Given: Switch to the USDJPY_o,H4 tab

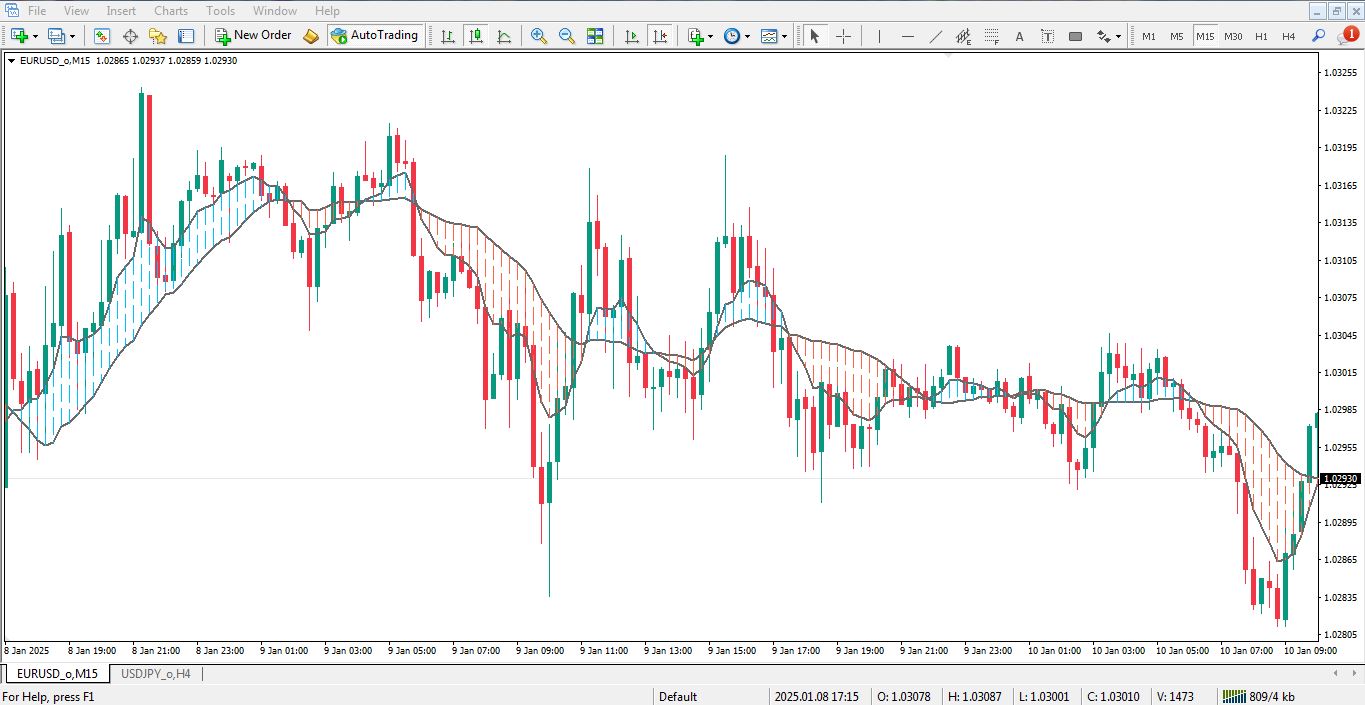Looking at the screenshot, I should (x=155, y=673).
